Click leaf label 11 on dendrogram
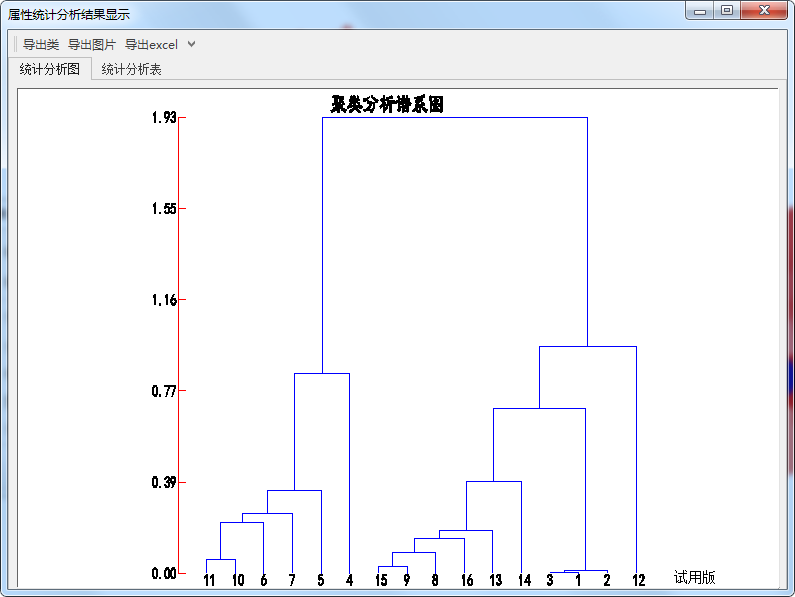Image resolution: width=795 pixels, height=597 pixels. point(209,580)
